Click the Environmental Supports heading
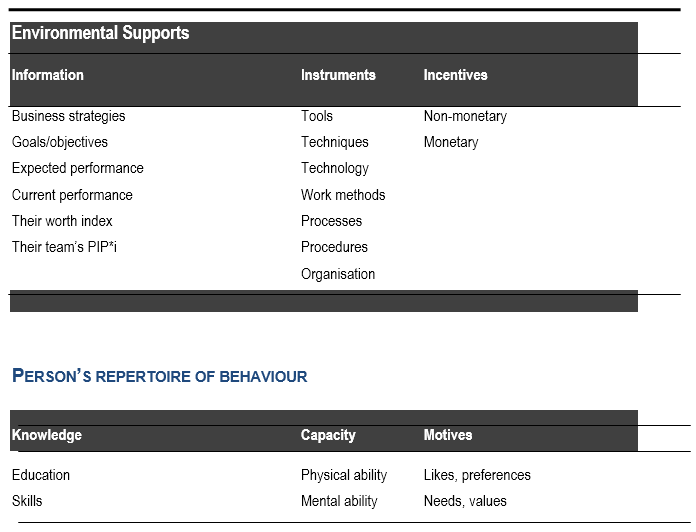Screen dimensions: 696x532 click(x=100, y=33)
